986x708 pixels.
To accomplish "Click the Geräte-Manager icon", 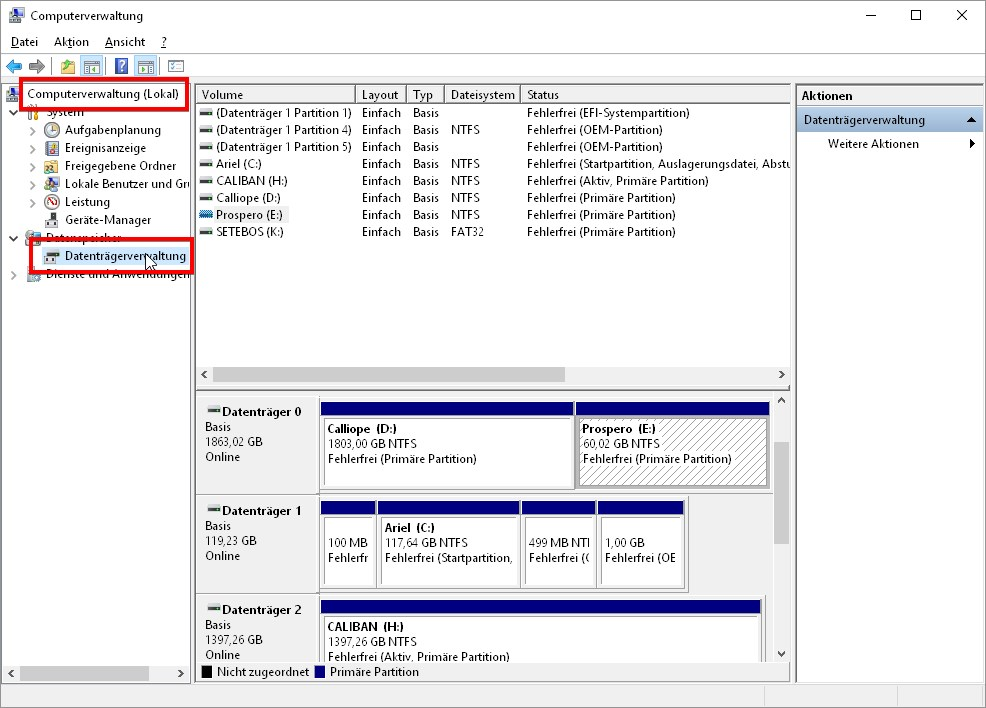I will pos(52,220).
